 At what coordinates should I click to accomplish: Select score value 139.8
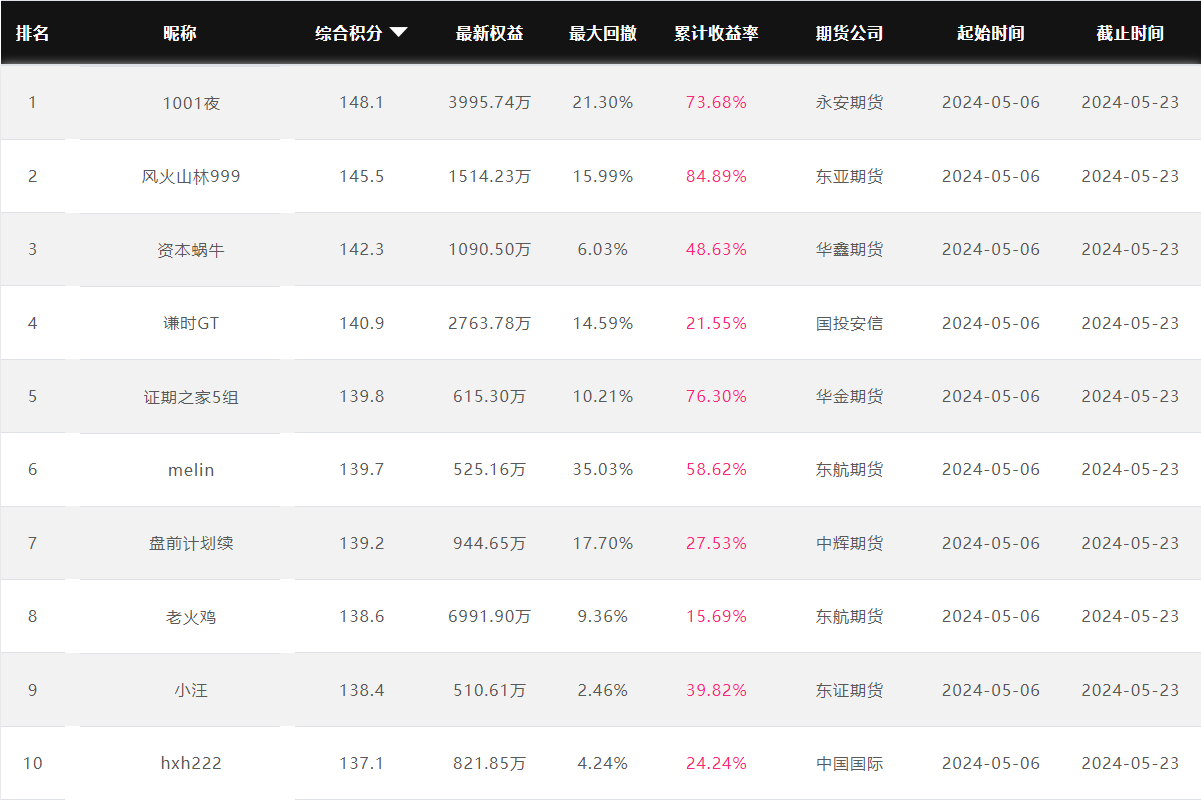(x=361, y=396)
